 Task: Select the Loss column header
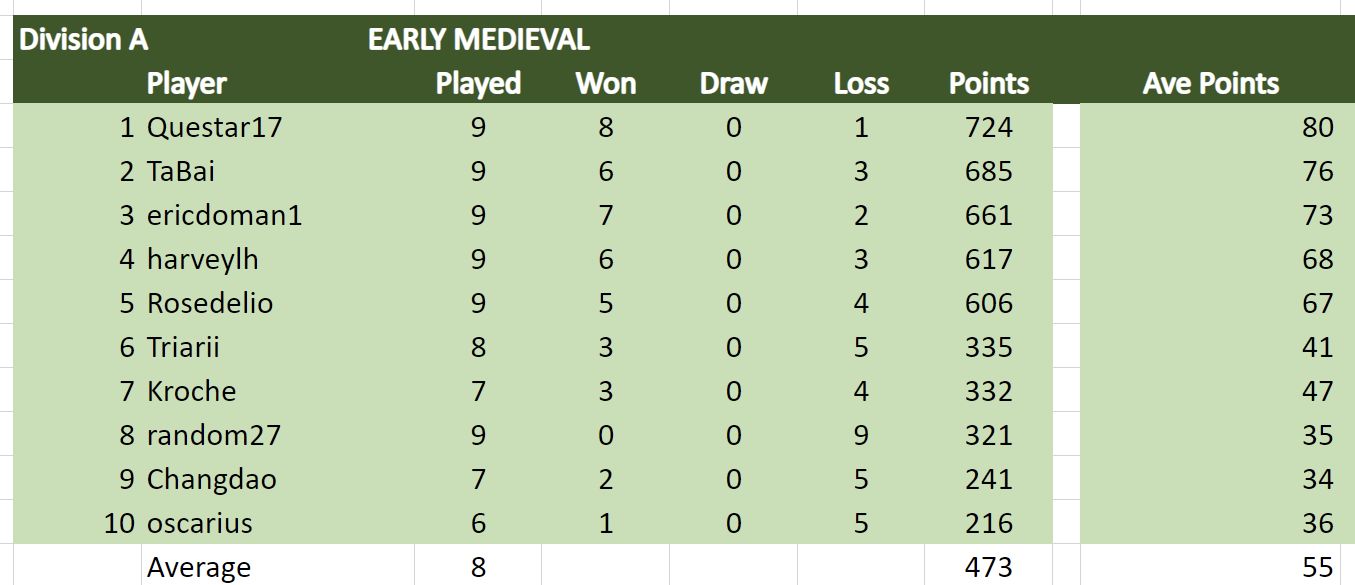pyautogui.click(x=861, y=83)
